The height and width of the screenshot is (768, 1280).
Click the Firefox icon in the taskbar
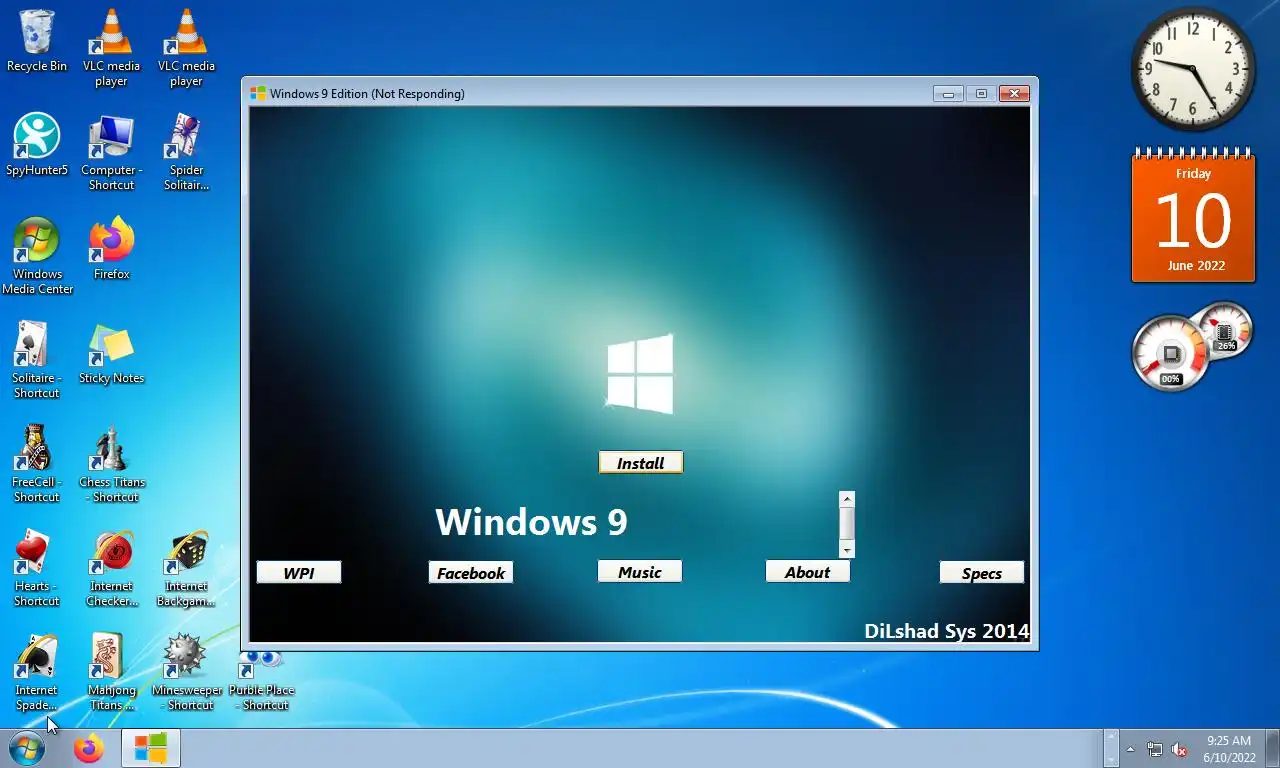point(89,748)
